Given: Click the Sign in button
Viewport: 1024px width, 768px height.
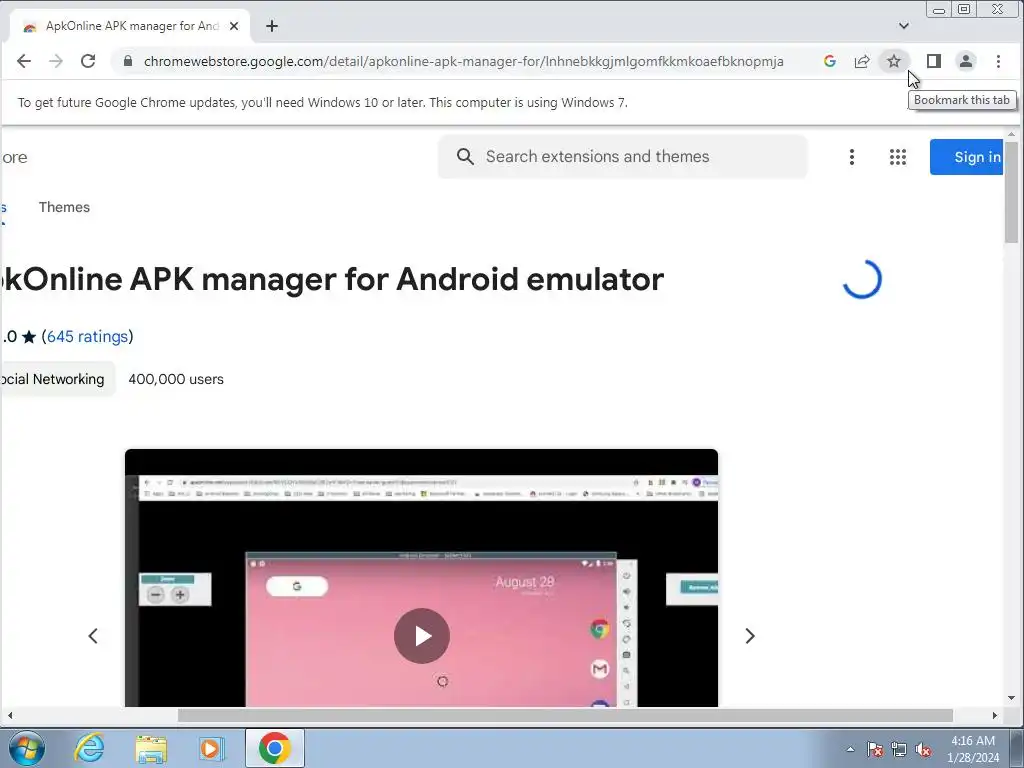Looking at the screenshot, I should click(x=967, y=157).
